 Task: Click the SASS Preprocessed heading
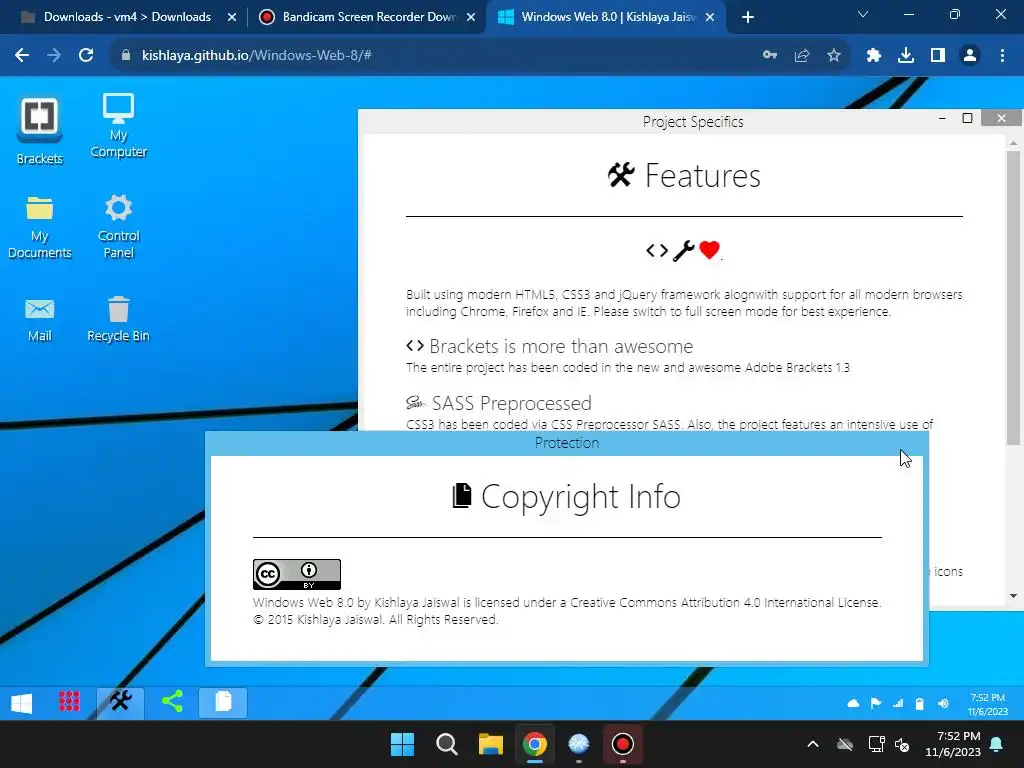[x=511, y=403]
